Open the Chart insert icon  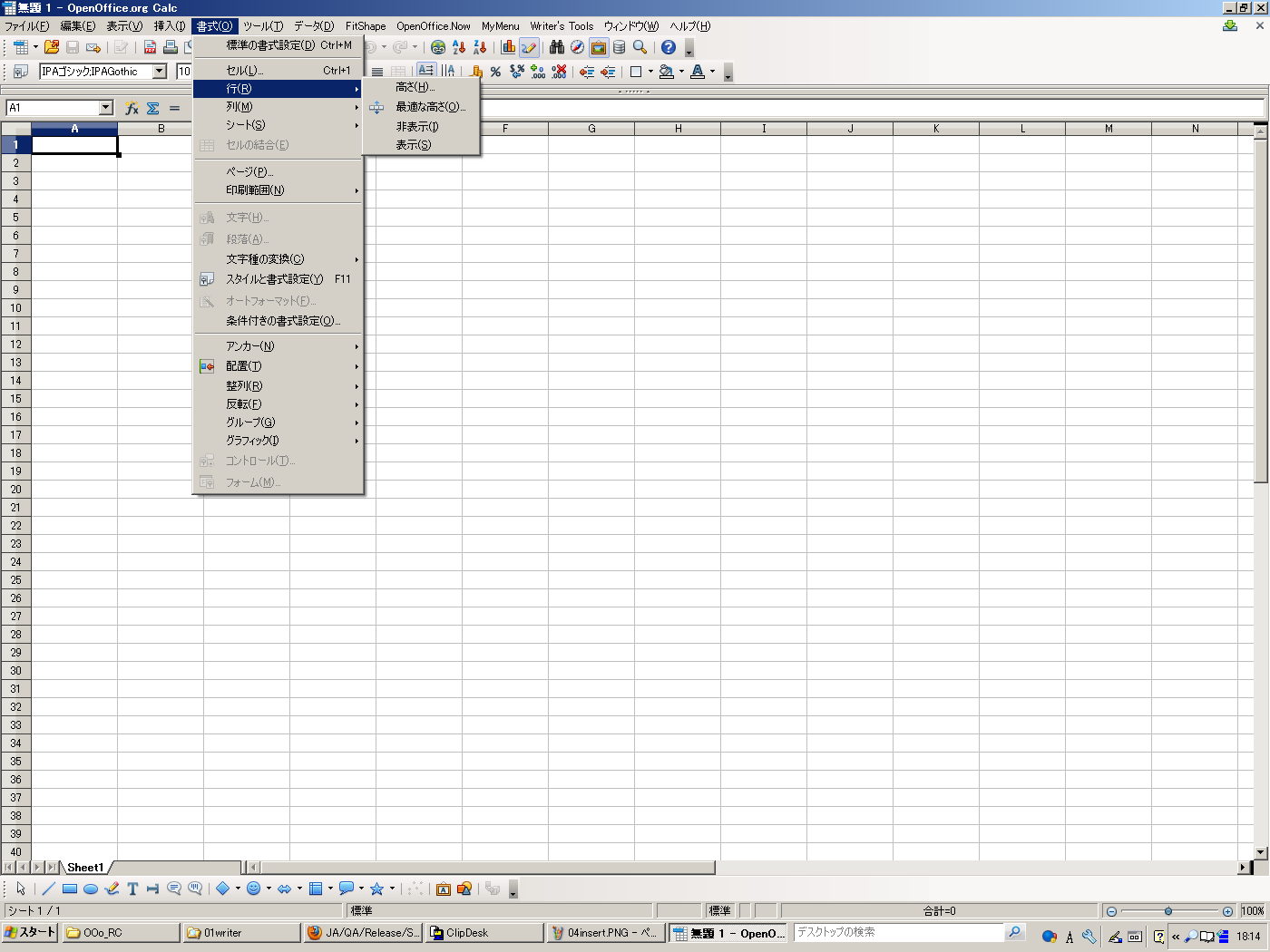(x=508, y=47)
